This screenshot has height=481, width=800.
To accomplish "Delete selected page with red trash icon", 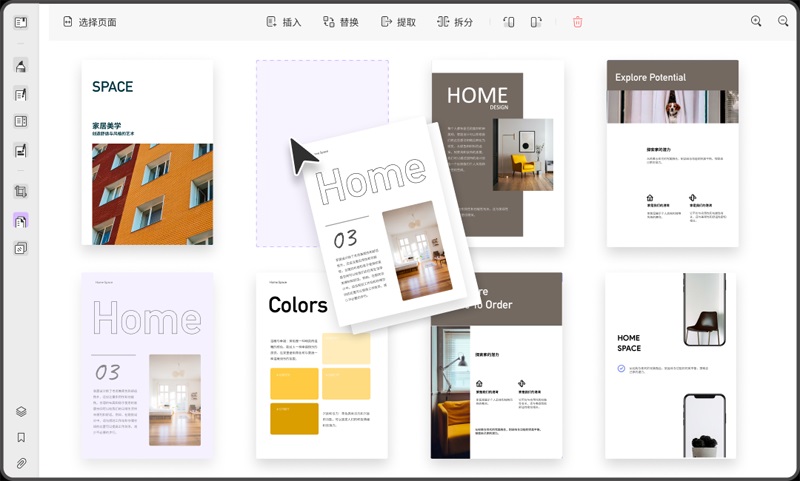I will 578,22.
